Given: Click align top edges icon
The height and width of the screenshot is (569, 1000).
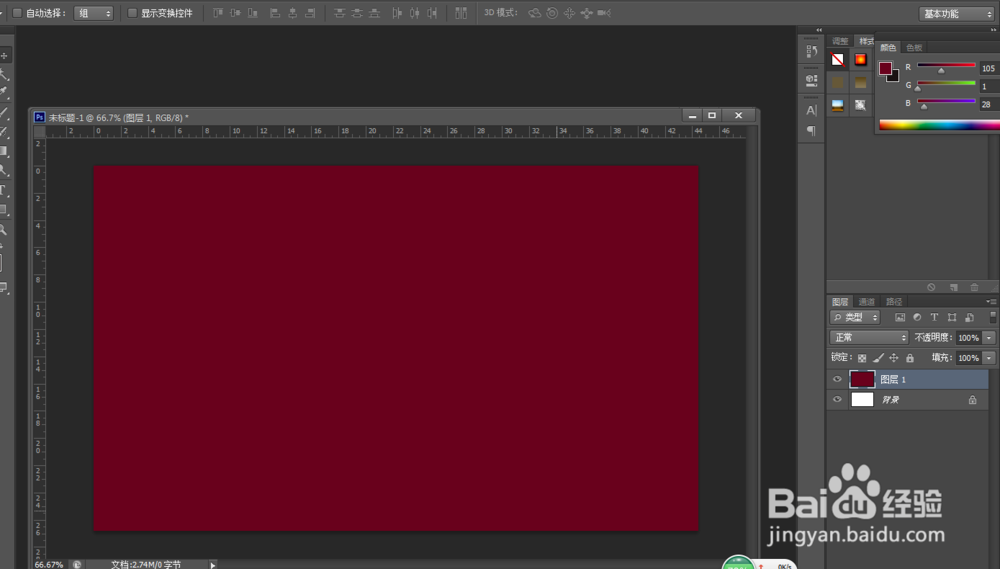Looking at the screenshot, I should (x=218, y=13).
